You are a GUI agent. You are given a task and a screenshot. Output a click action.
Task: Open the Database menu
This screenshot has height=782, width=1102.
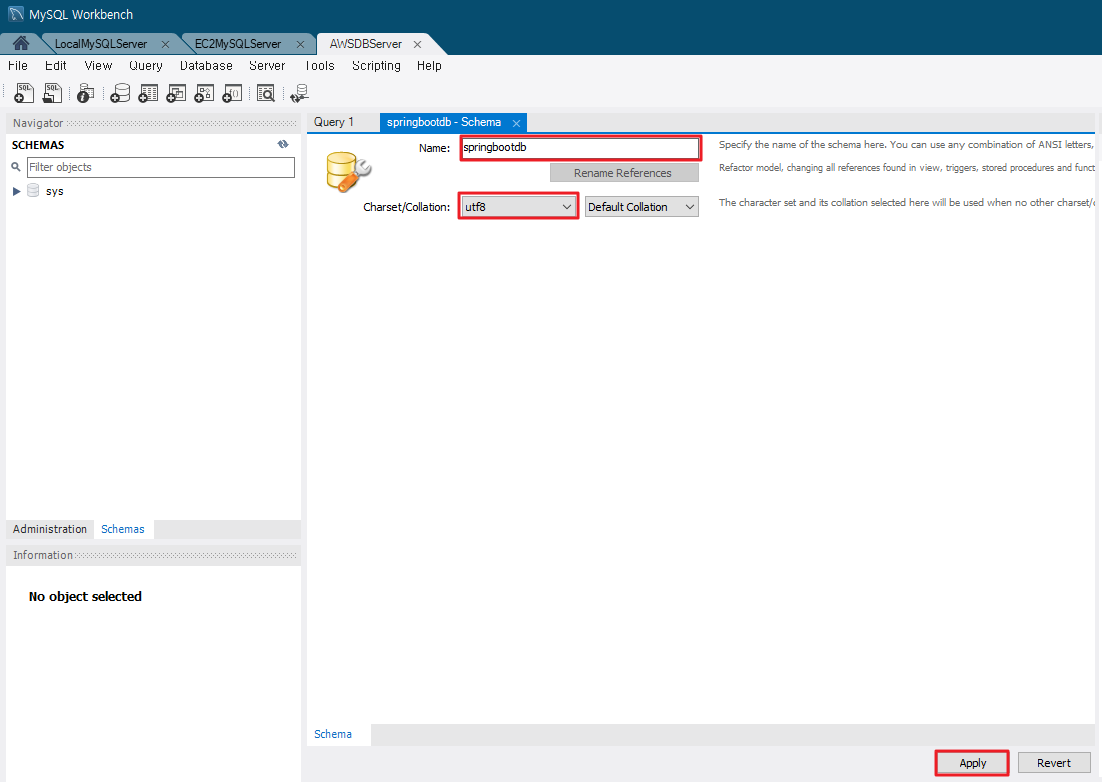[206, 65]
